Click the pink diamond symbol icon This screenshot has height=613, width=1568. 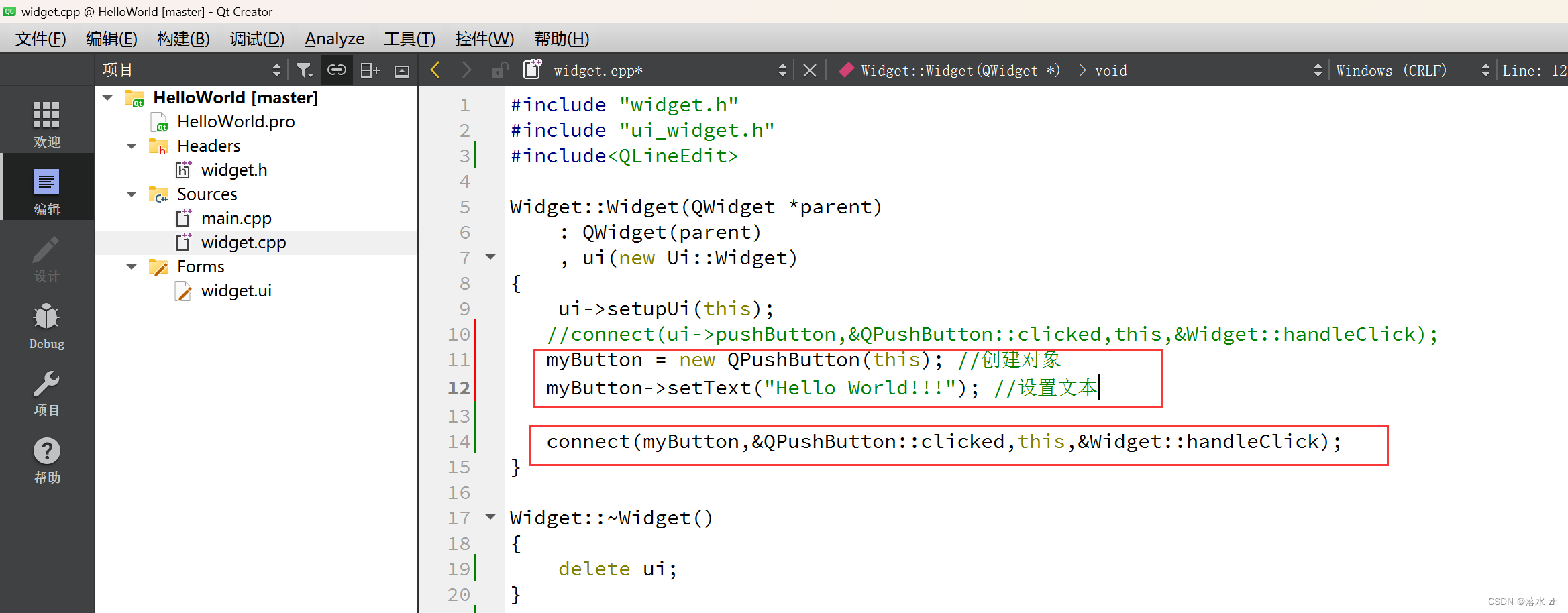coord(846,70)
